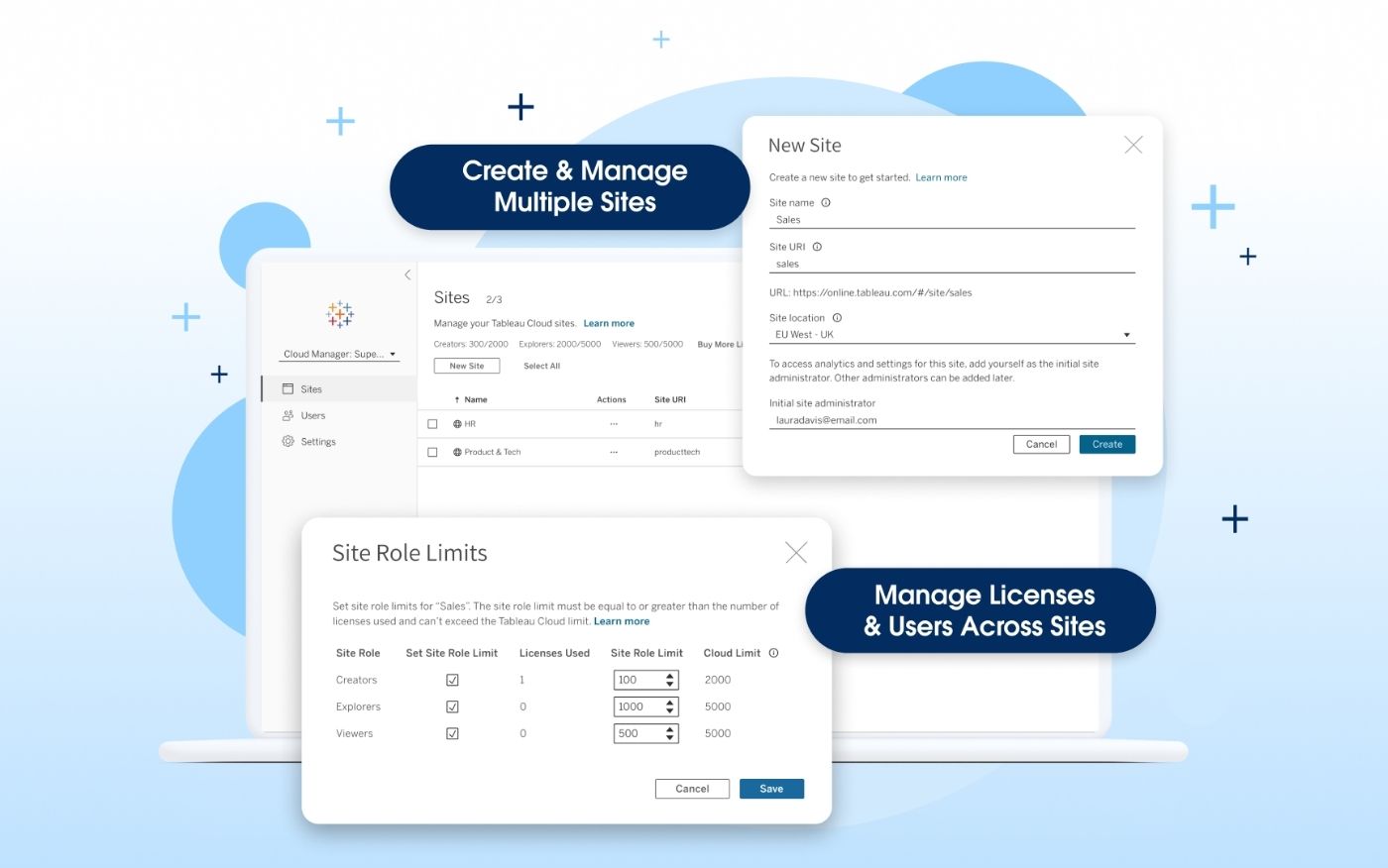Open the Site location dropdown showing EU West - UK
The height and width of the screenshot is (868, 1388).
click(x=1126, y=334)
